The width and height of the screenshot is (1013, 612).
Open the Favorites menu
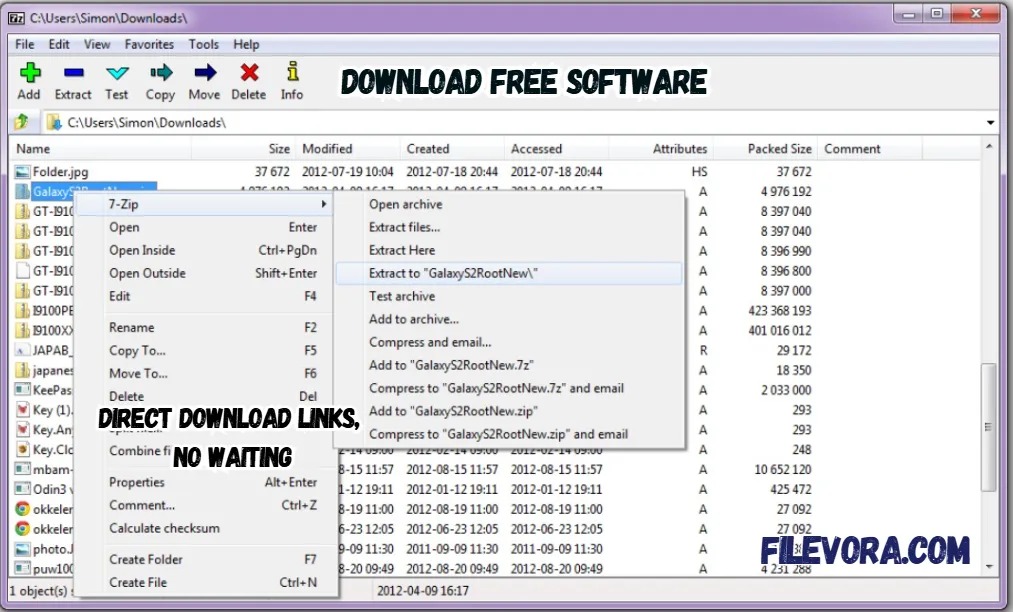coord(149,44)
